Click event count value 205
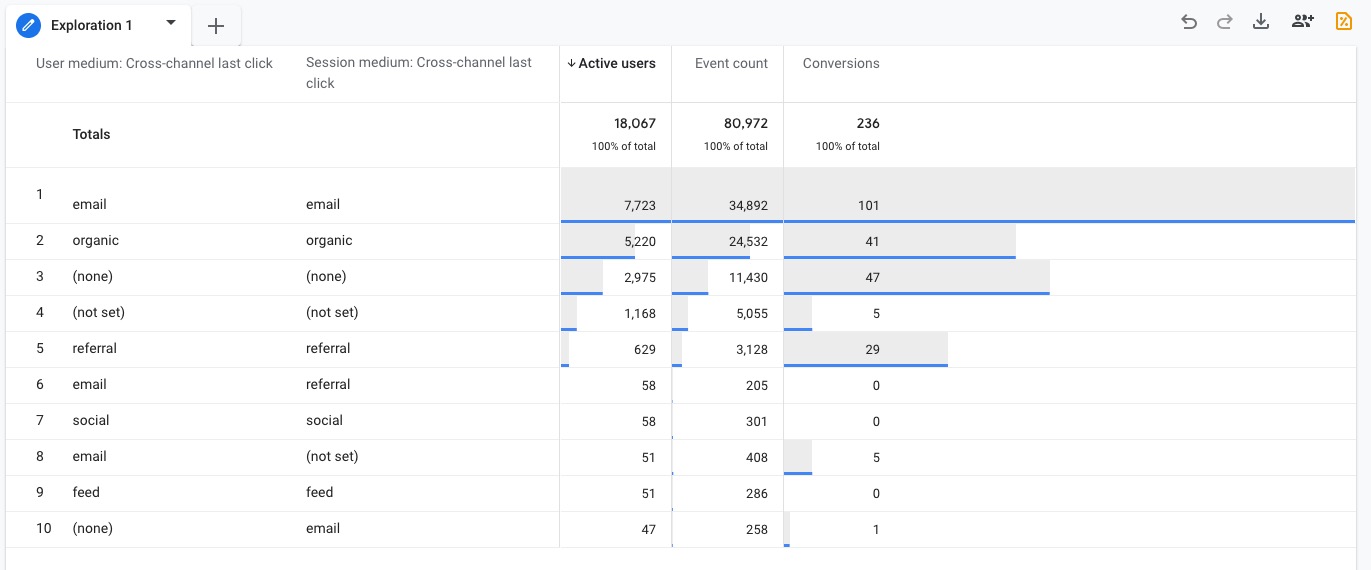The width and height of the screenshot is (1371, 570). (x=757, y=385)
